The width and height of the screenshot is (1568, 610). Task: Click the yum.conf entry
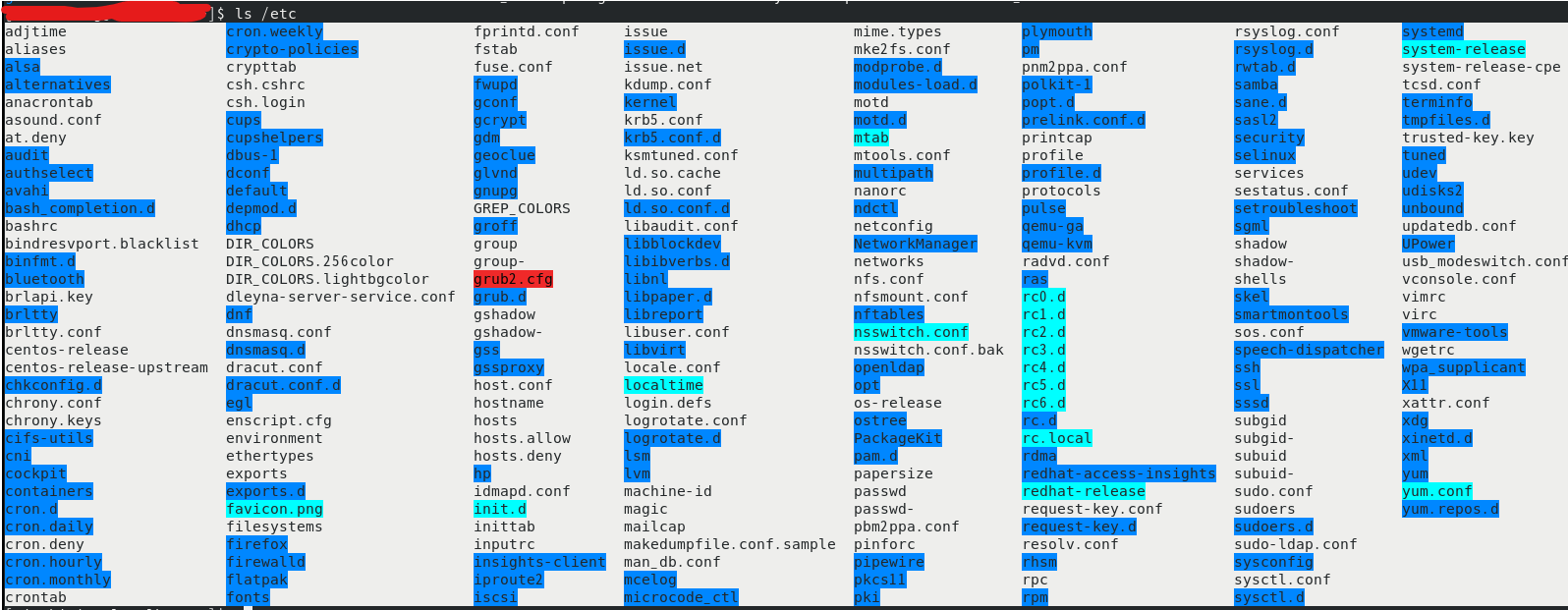click(1437, 491)
